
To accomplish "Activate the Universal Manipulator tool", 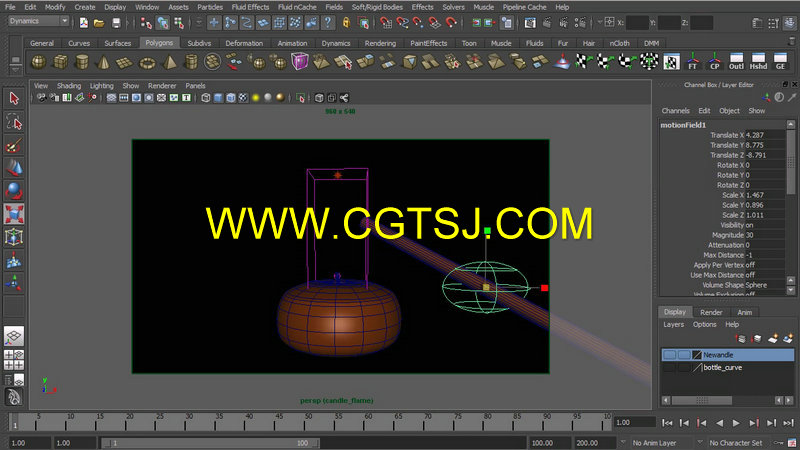I will [x=14, y=237].
